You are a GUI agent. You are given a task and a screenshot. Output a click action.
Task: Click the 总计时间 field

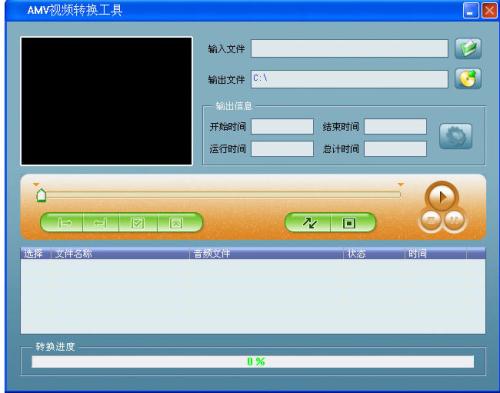(395, 149)
